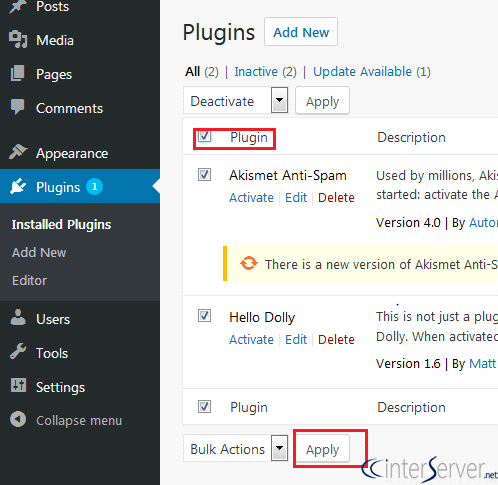Click the Tools wrench icon
This screenshot has height=485, width=498.
click(x=18, y=351)
